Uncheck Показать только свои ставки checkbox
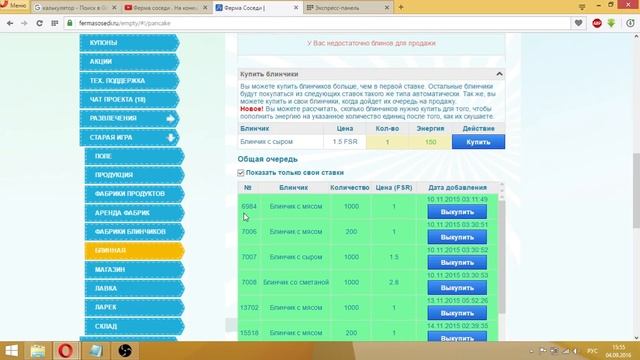This screenshot has width=640, height=360. (x=241, y=173)
